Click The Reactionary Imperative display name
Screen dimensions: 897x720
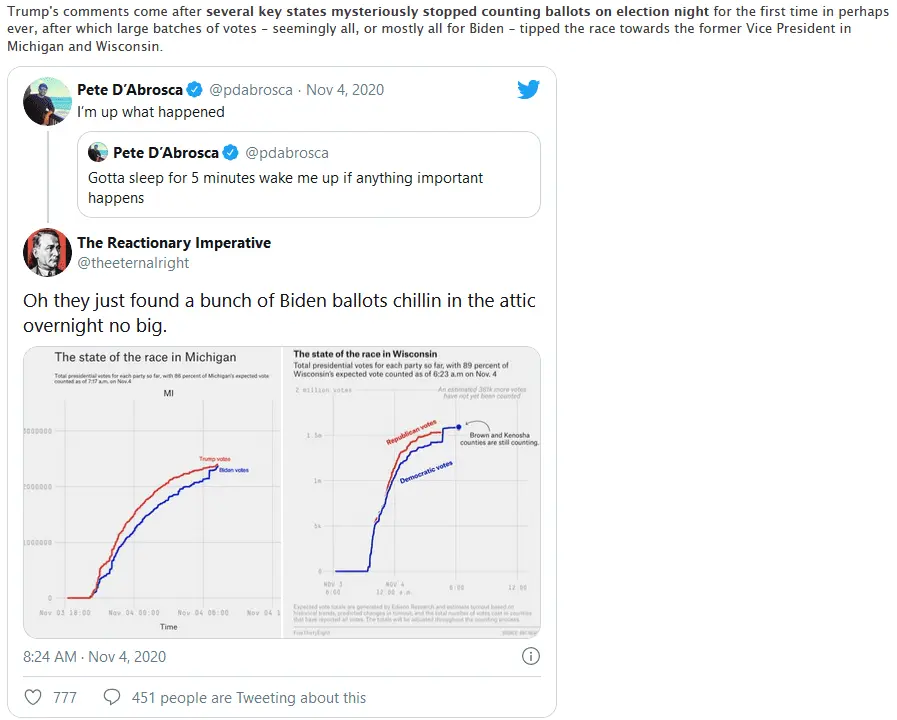pos(174,243)
